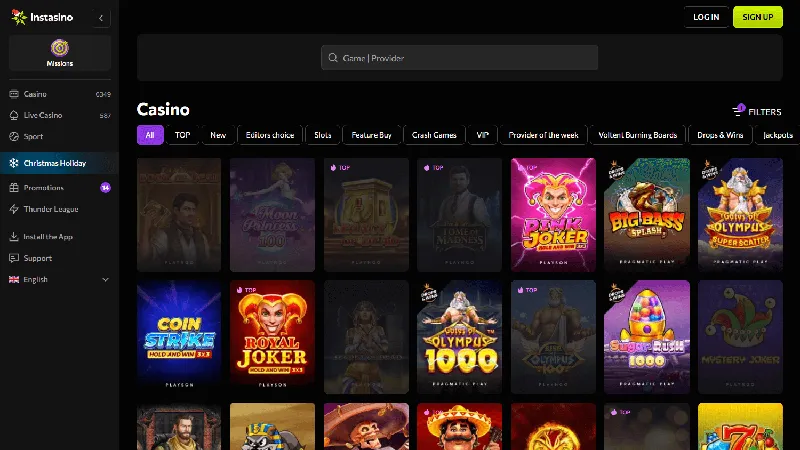Viewport: 800px width, 450px height.
Task: Select the Slots tab
Action: tap(322, 135)
